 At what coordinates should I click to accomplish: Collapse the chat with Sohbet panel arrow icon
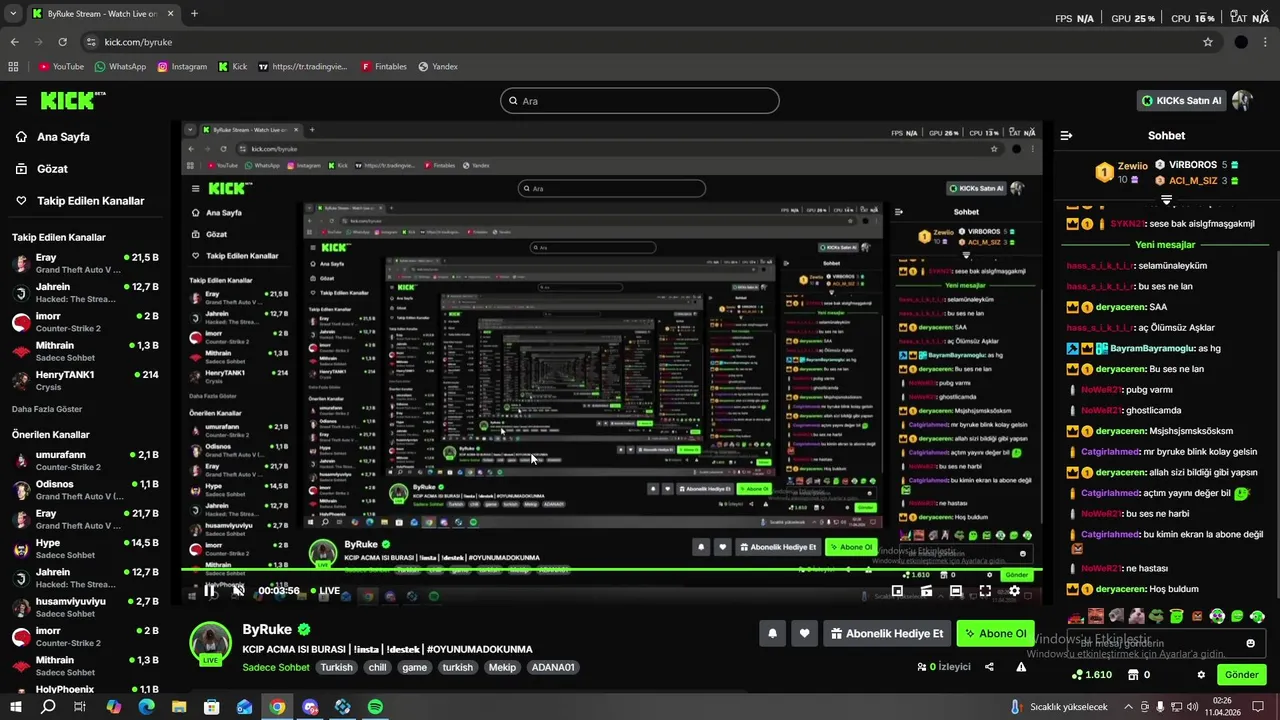click(1066, 135)
